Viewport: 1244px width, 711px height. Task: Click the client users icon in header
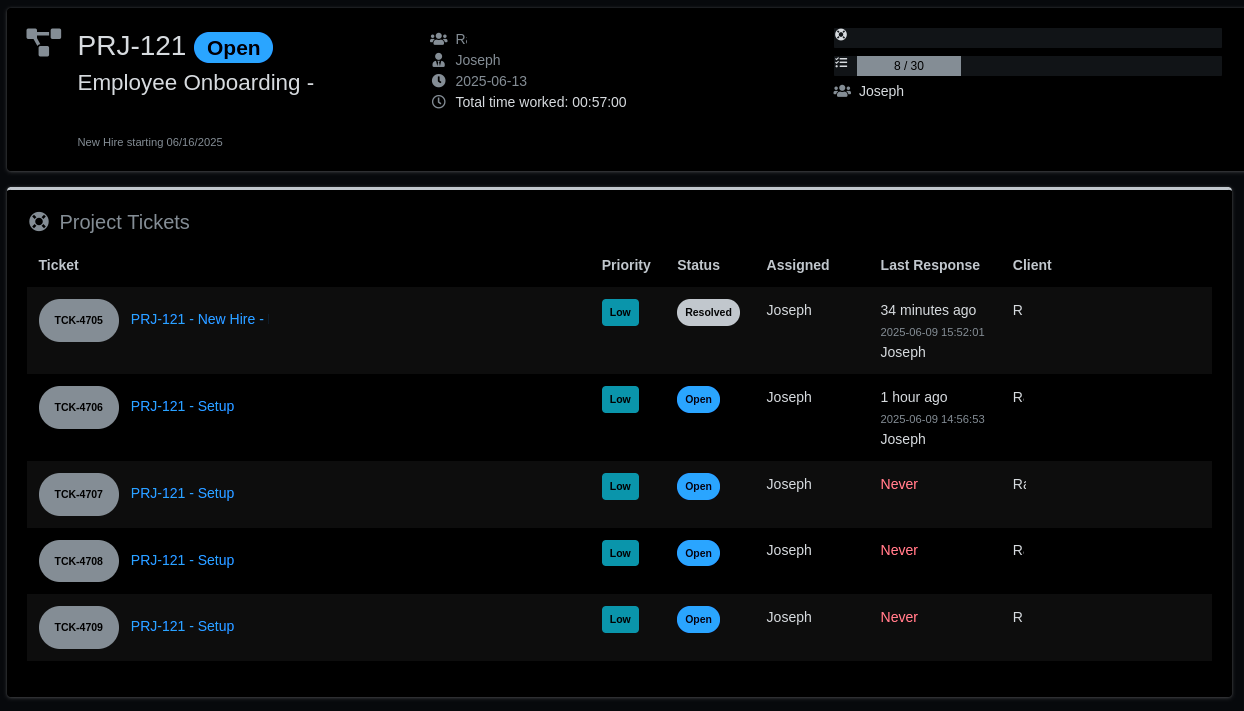coord(438,39)
